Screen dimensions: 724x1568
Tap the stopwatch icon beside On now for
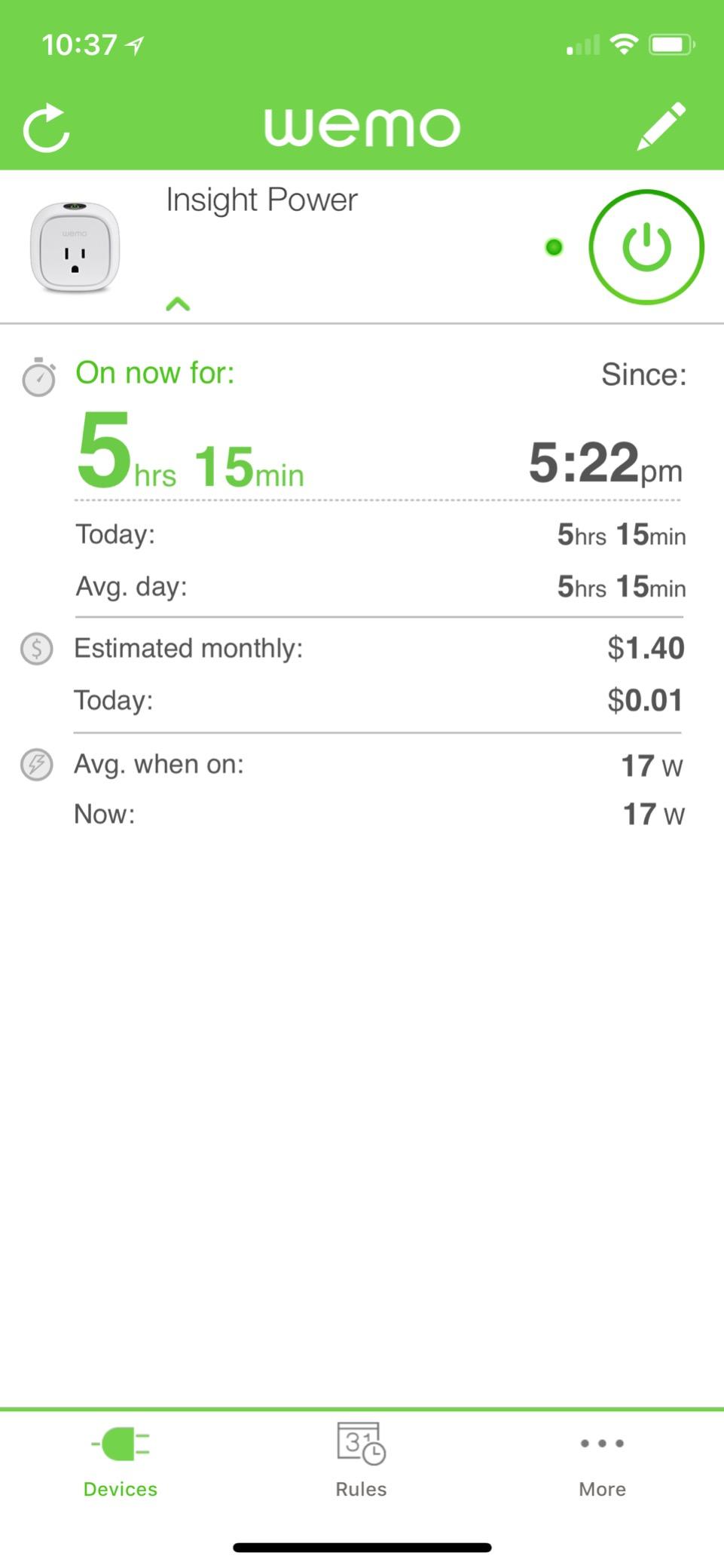pyautogui.click(x=38, y=377)
